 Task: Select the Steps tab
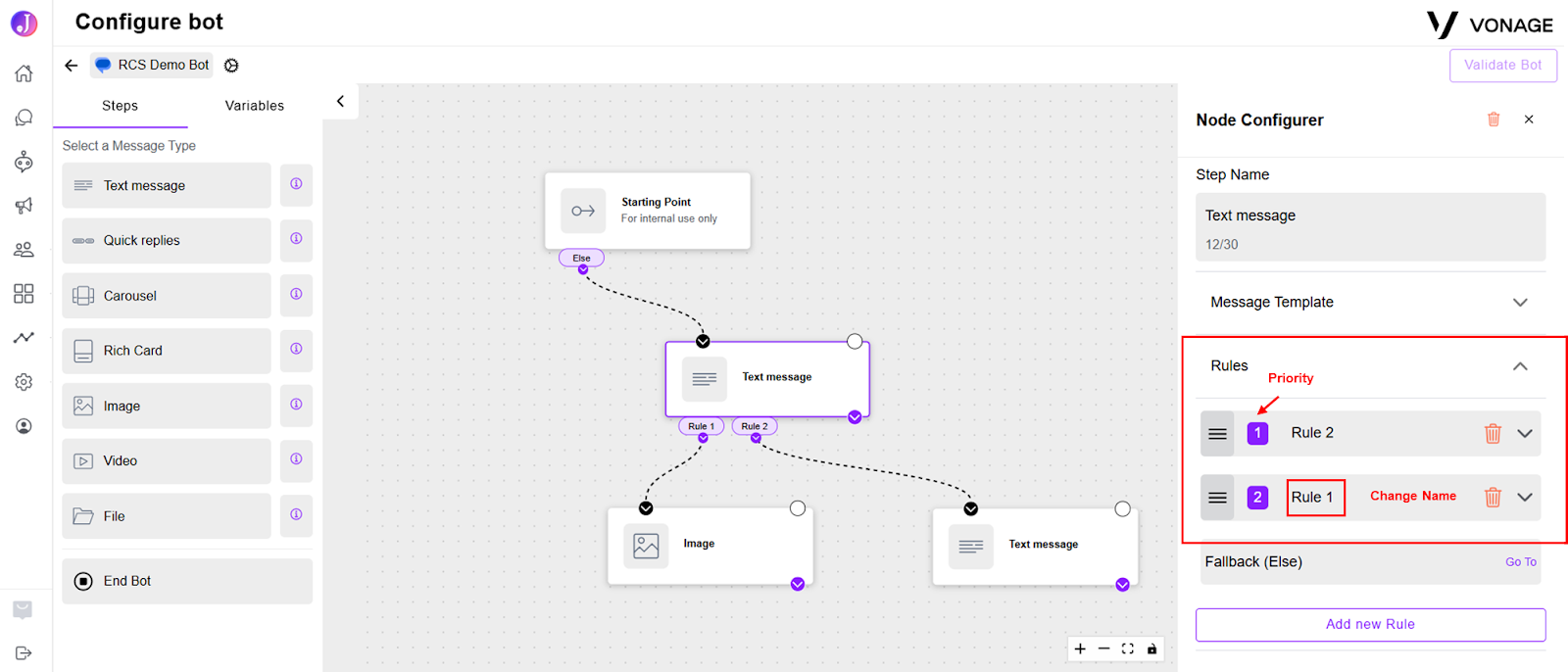click(120, 106)
